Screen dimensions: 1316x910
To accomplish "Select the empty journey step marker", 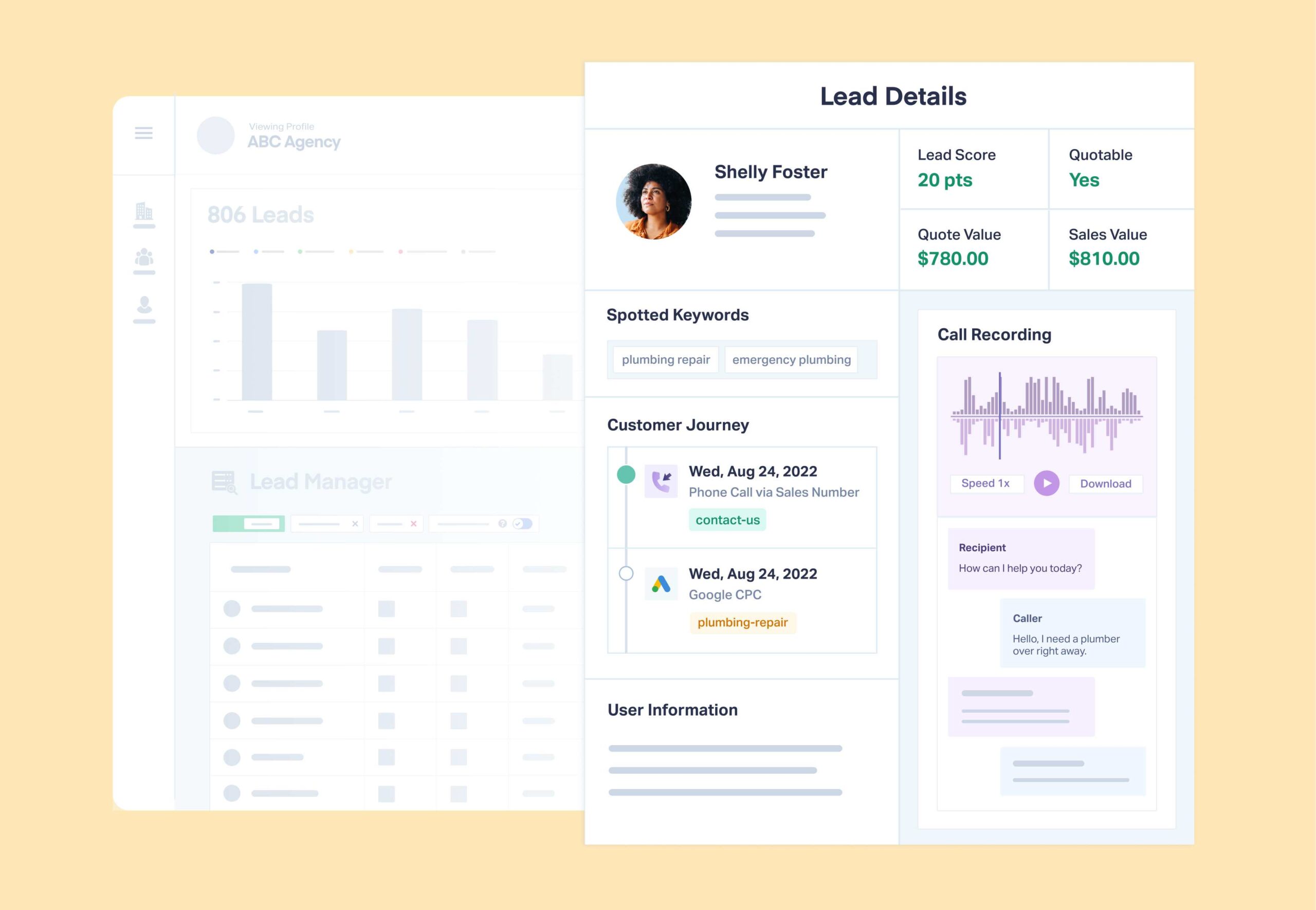I will 626,573.
